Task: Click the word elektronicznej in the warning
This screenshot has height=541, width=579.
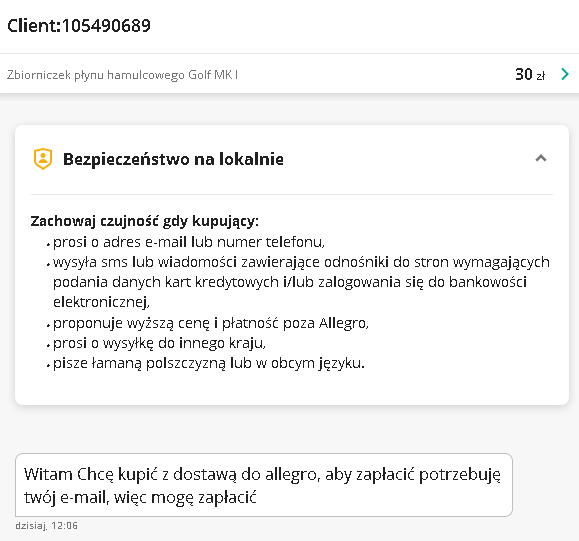Action: click(101, 302)
